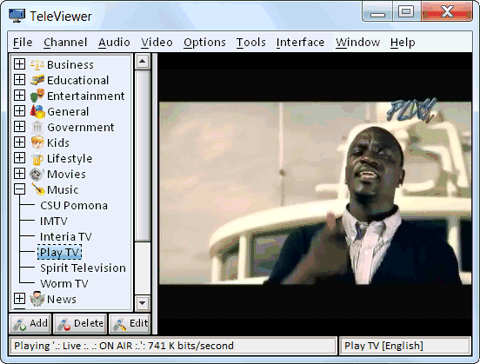Open the File menu

[23, 42]
